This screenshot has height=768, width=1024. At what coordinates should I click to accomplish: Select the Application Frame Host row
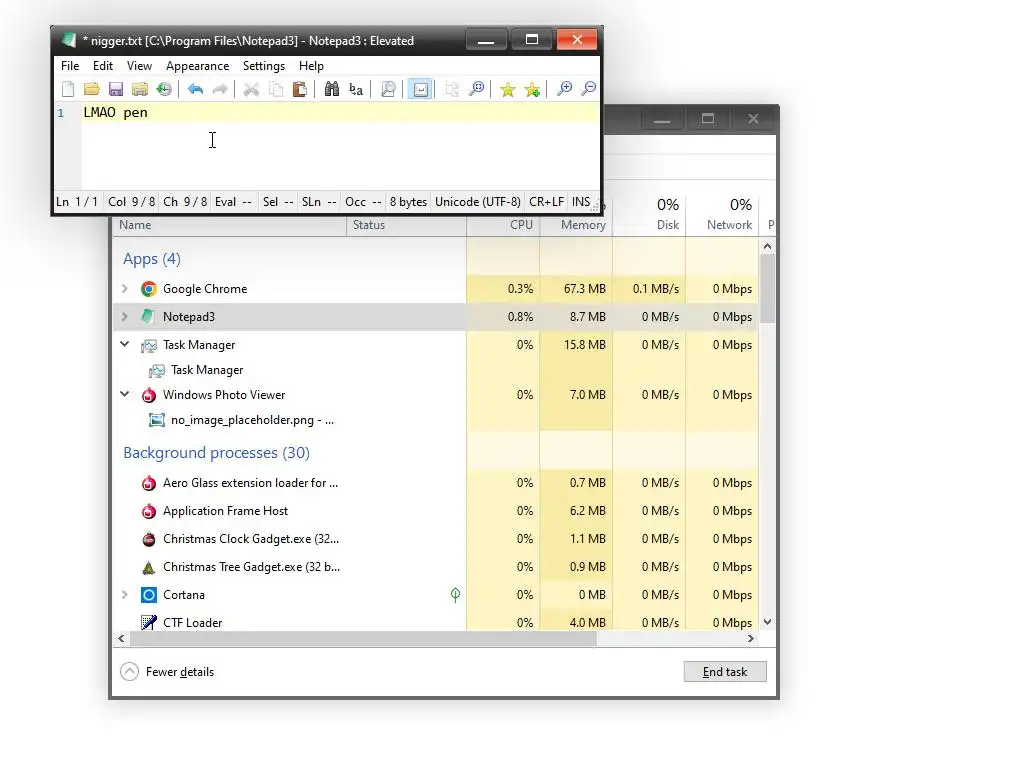(x=436, y=511)
